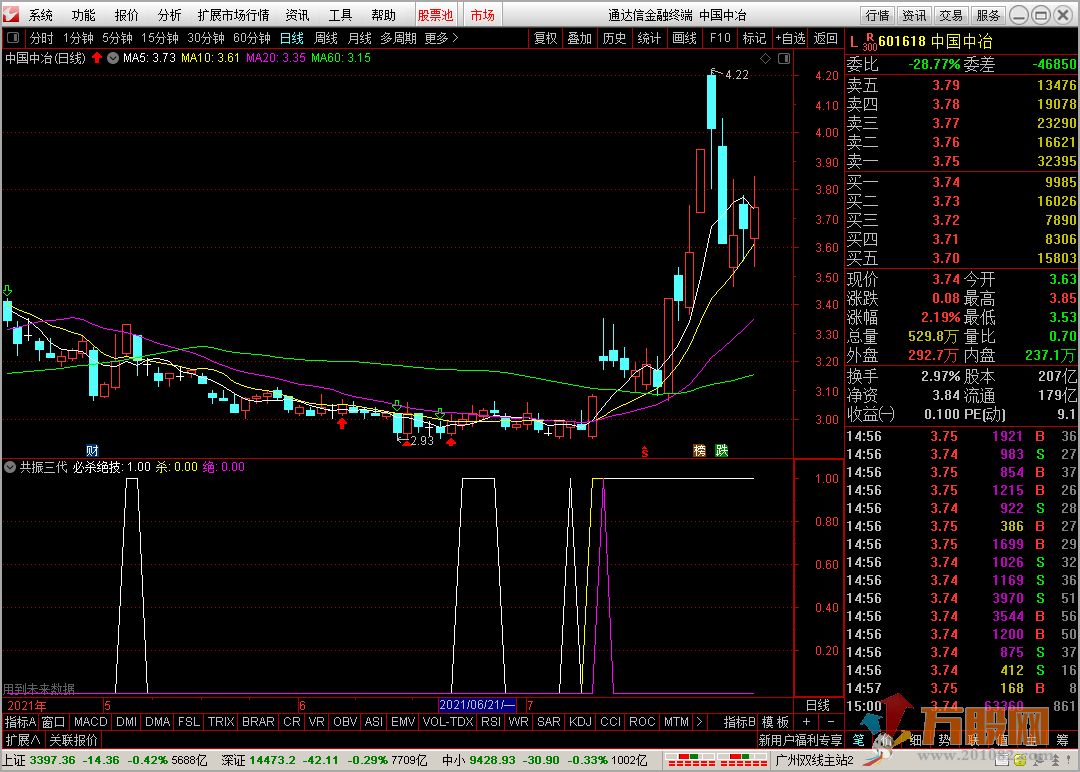The height and width of the screenshot is (772, 1080).
Task: Click the 市场 button
Action: [483, 15]
